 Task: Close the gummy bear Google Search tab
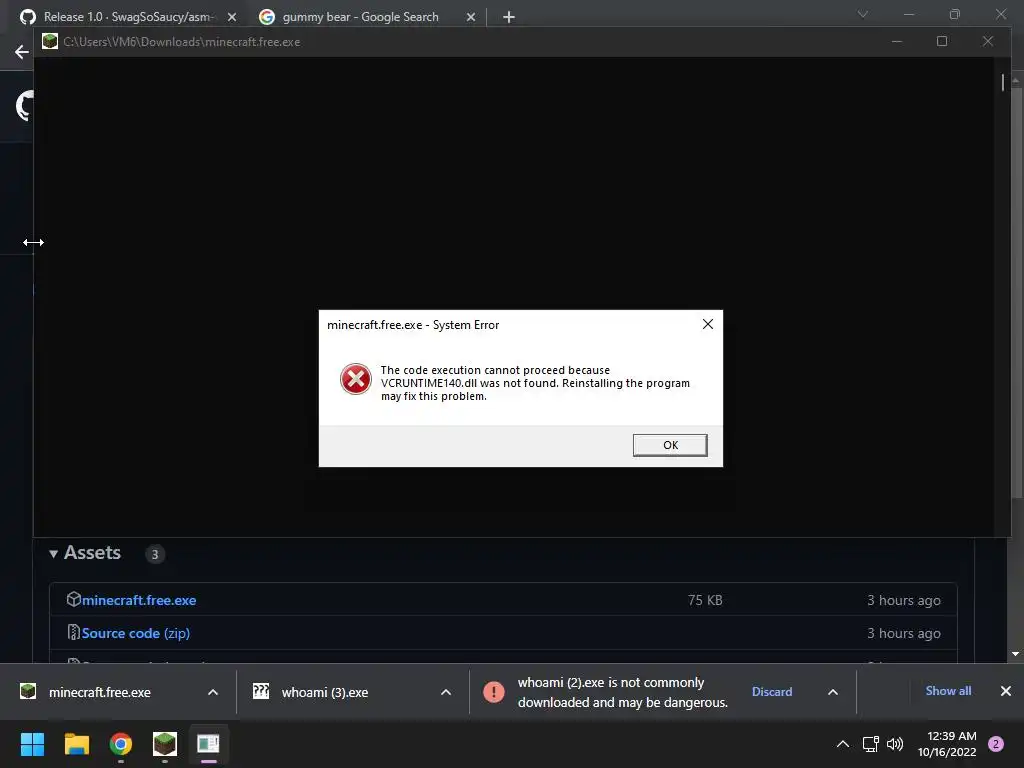[x=471, y=17]
